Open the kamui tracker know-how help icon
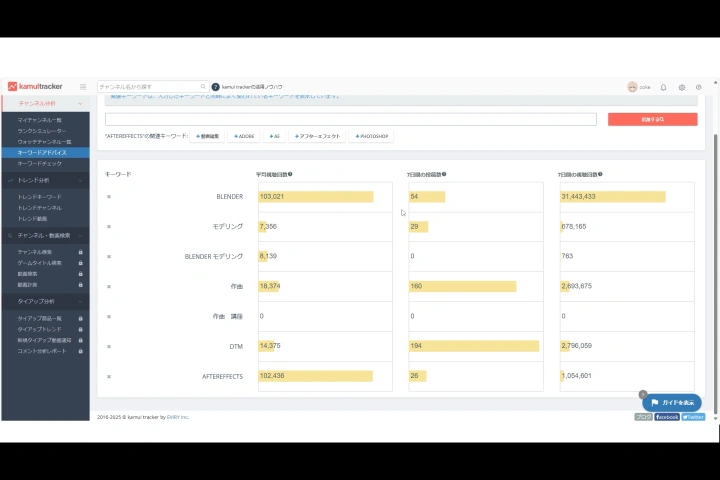 tap(215, 87)
